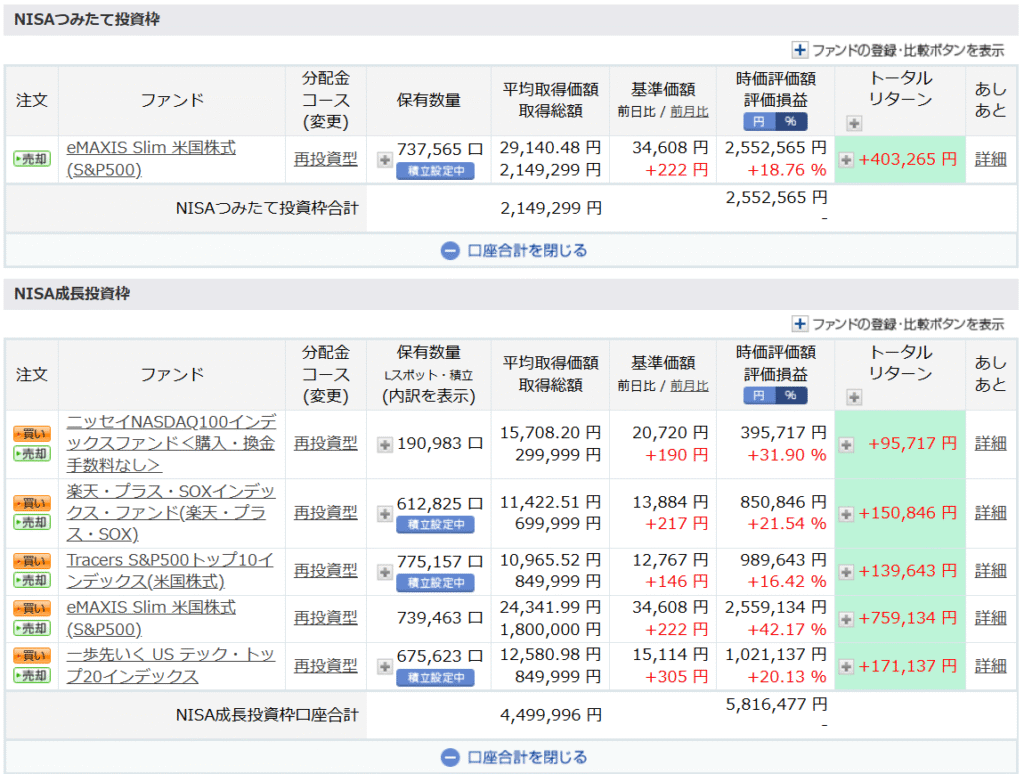
Task: Click 再投資型 for 楽天・プラス・SOX fund
Action: [x=325, y=513]
